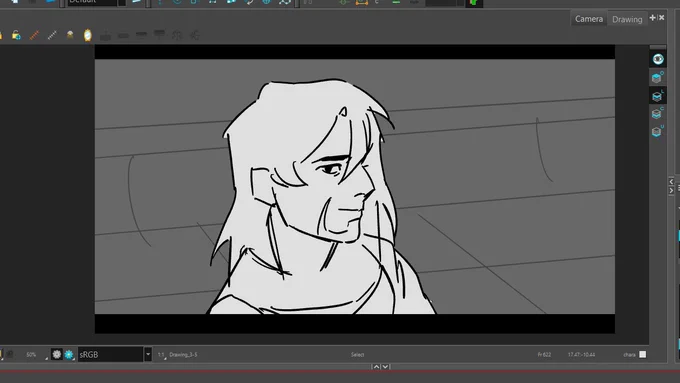Select the Underlay art layer cube marked U
The height and width of the screenshot is (383, 680).
click(x=657, y=131)
